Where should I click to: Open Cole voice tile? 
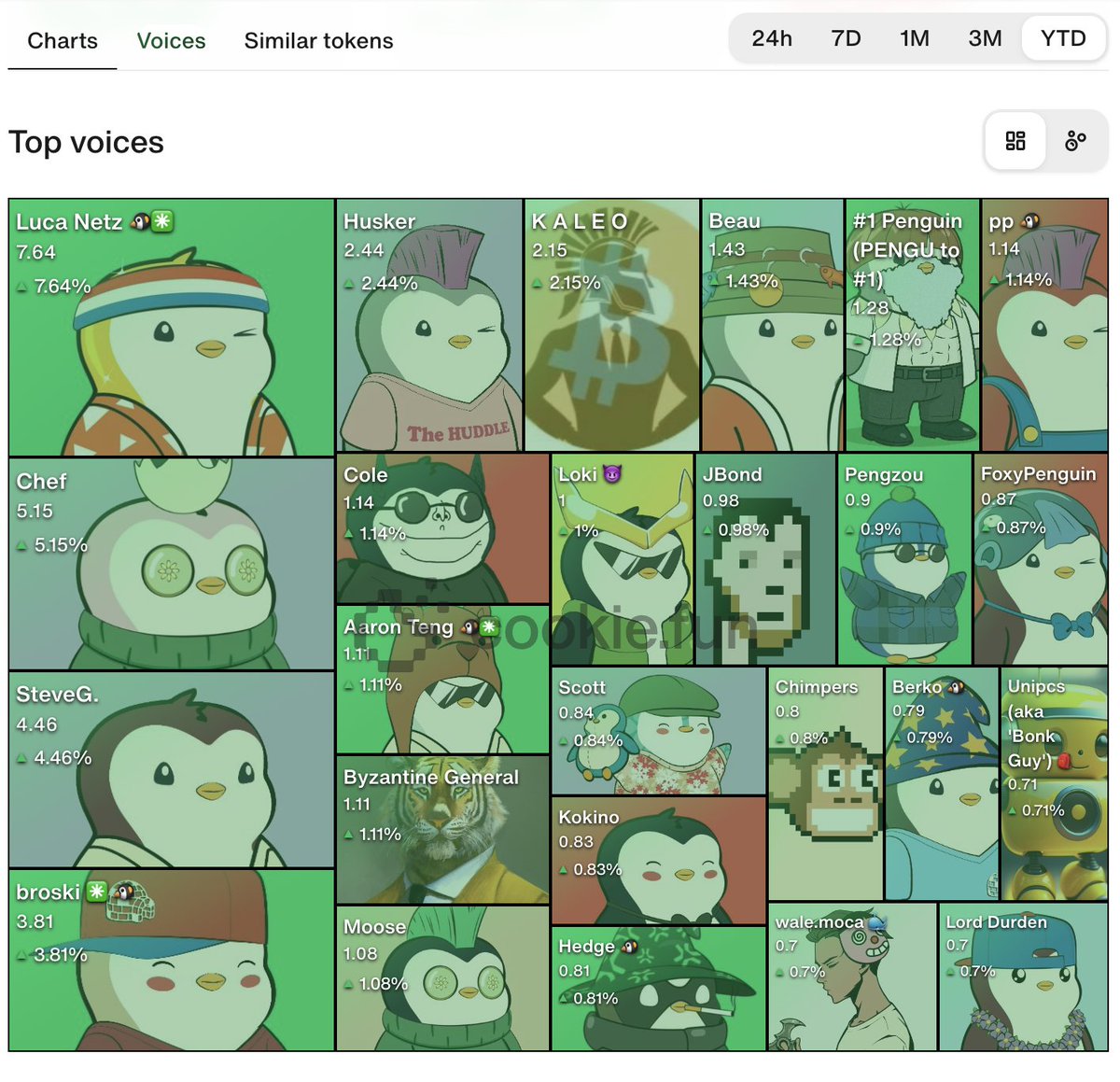point(442,528)
